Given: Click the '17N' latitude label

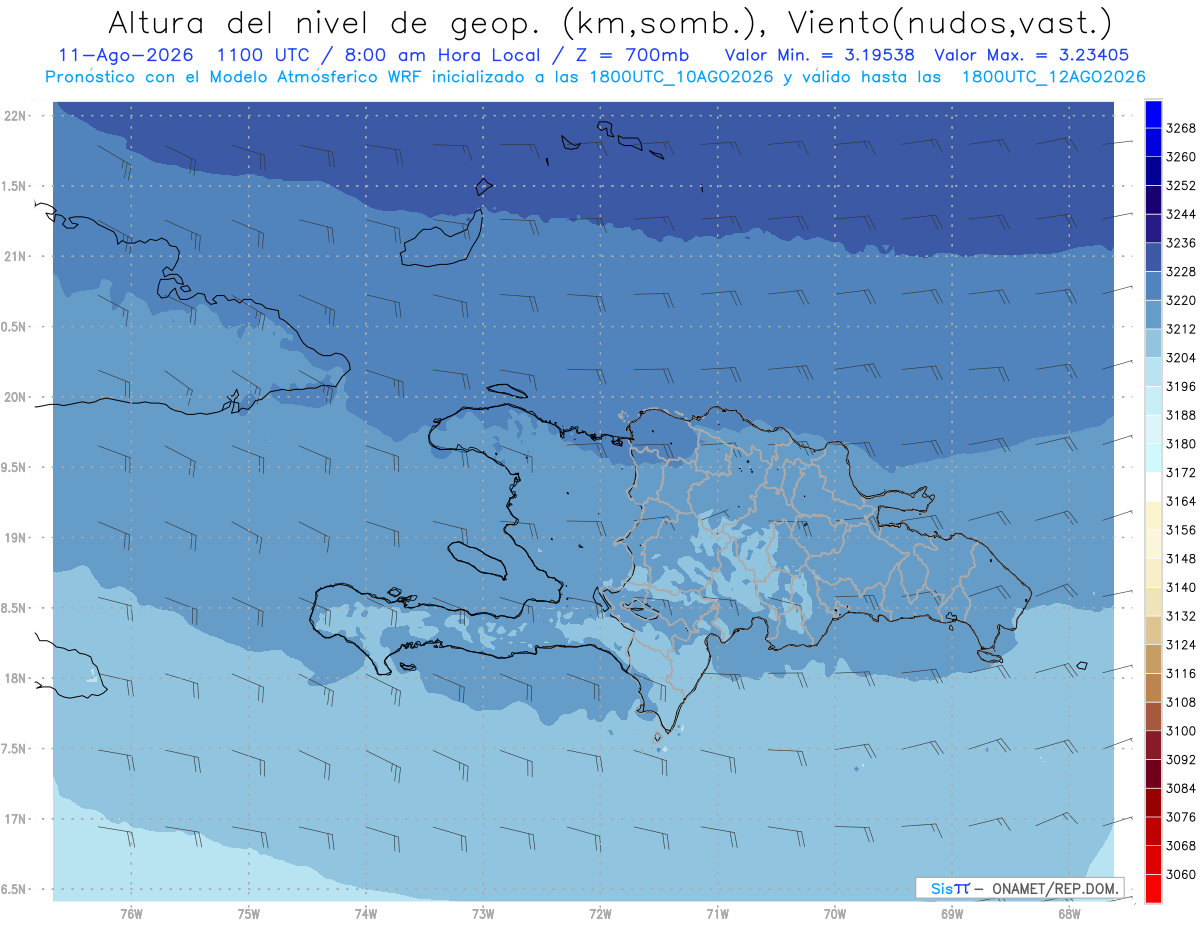Looking at the screenshot, I should pyautogui.click(x=16, y=819).
